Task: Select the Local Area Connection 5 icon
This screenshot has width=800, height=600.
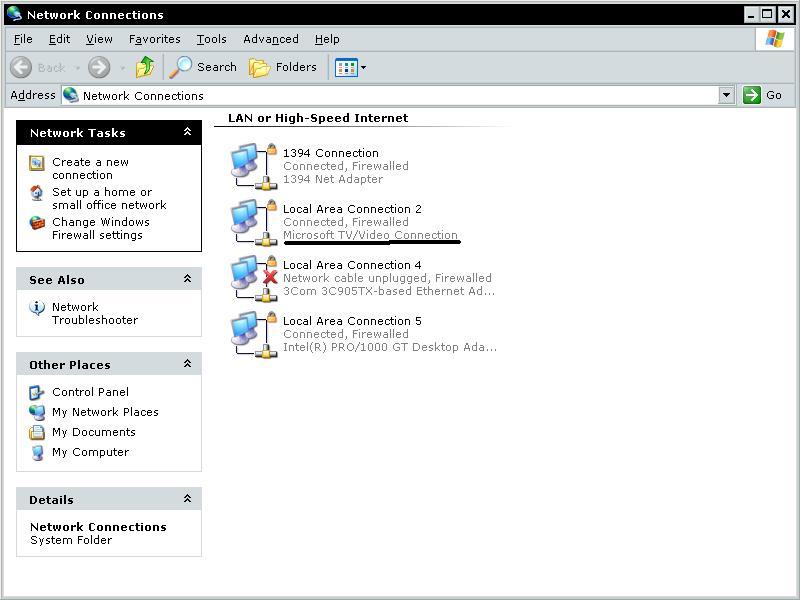Action: pyautogui.click(x=252, y=334)
